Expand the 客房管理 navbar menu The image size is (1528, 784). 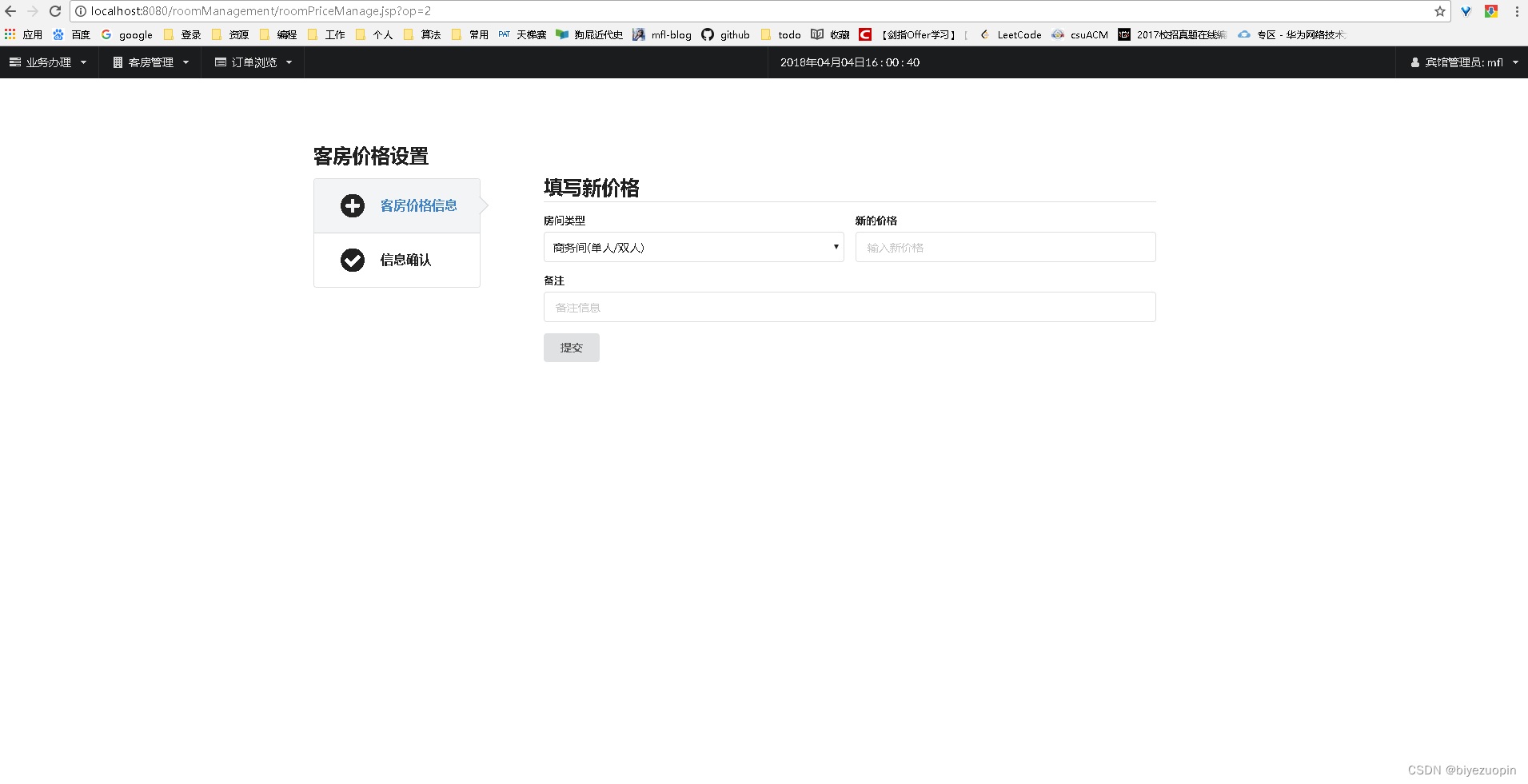click(x=150, y=62)
